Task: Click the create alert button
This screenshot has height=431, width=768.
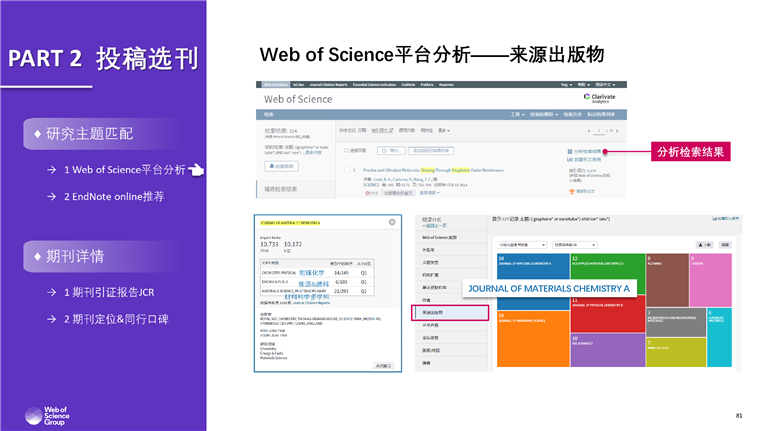Action: [281, 167]
